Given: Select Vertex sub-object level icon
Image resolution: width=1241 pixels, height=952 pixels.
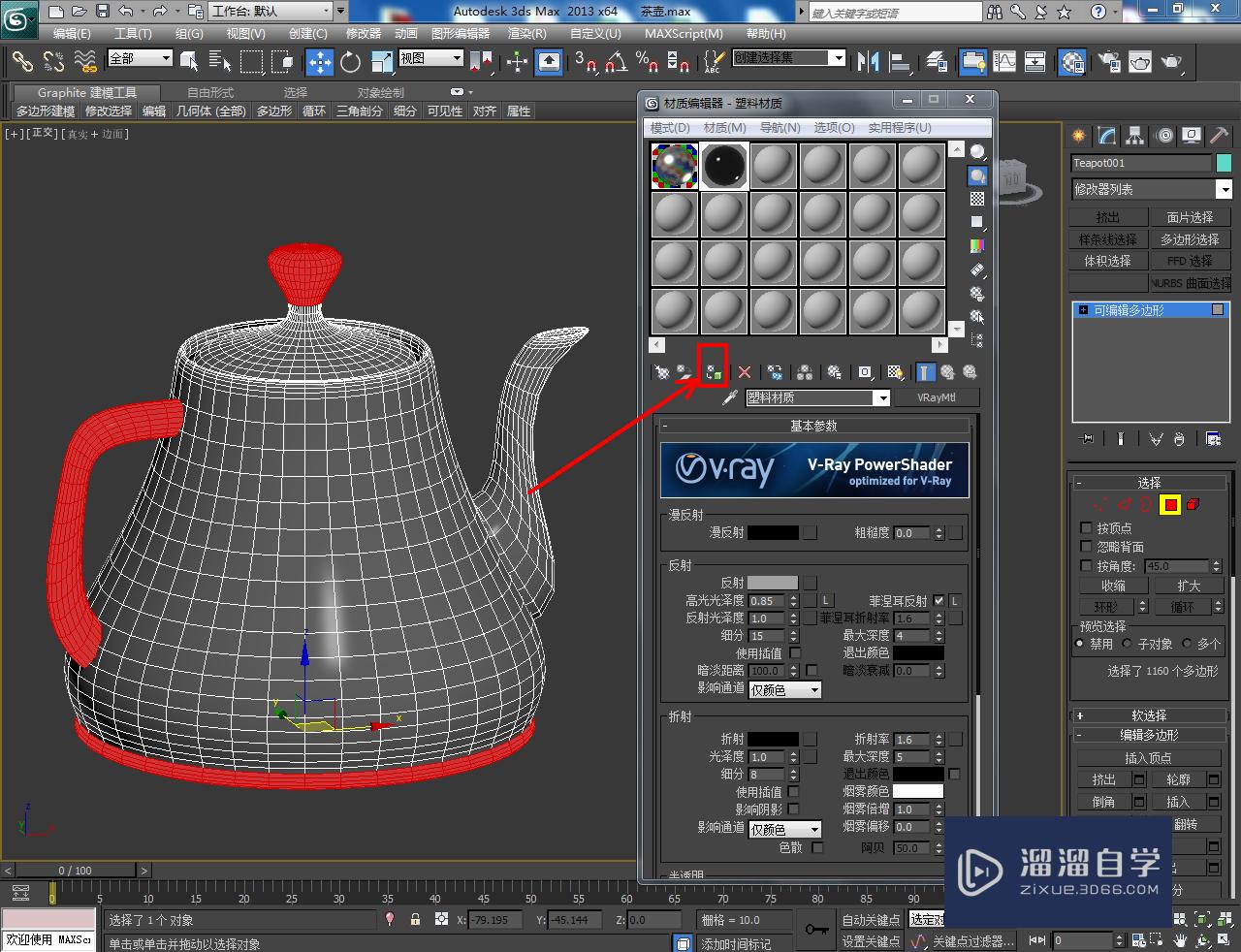Looking at the screenshot, I should click(1099, 504).
